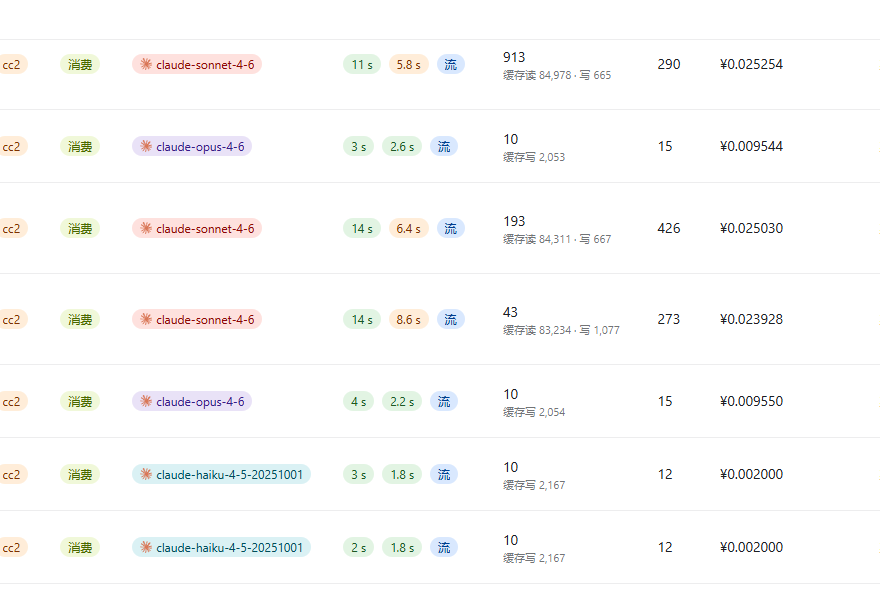The height and width of the screenshot is (605, 880).
Task: Click the 流 stream badge in the ¥0.009550 row
Action: click(x=444, y=401)
